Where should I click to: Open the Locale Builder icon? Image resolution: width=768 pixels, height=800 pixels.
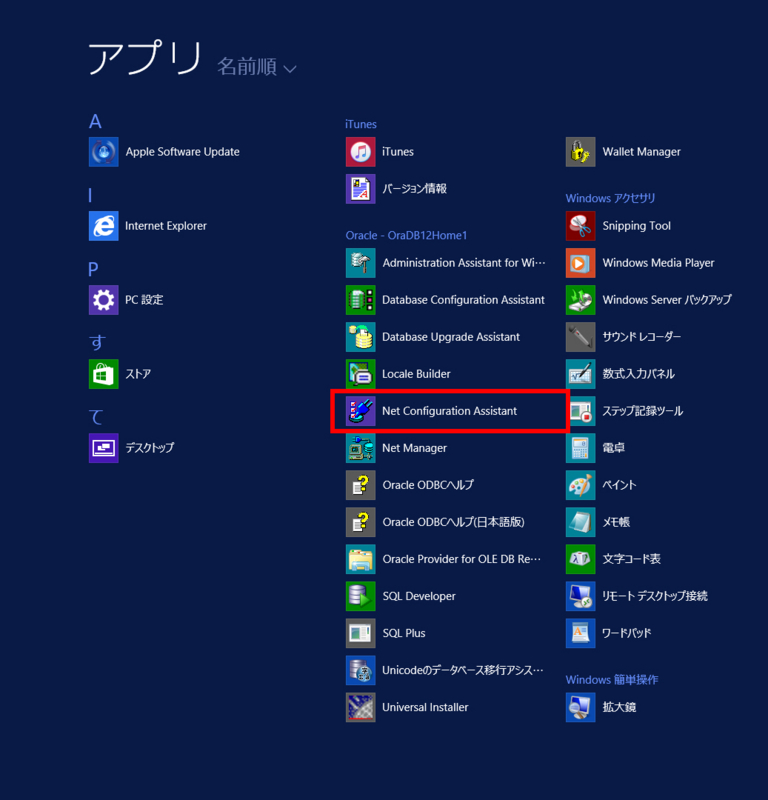[x=360, y=374]
